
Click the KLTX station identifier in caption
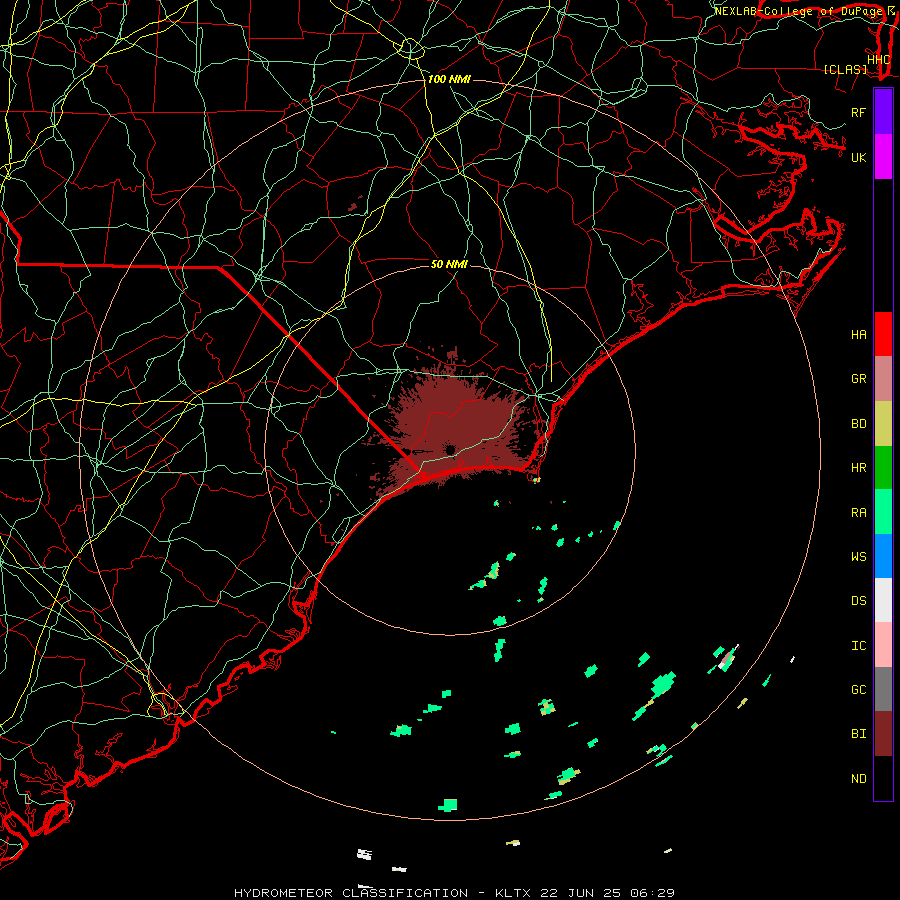click(513, 893)
